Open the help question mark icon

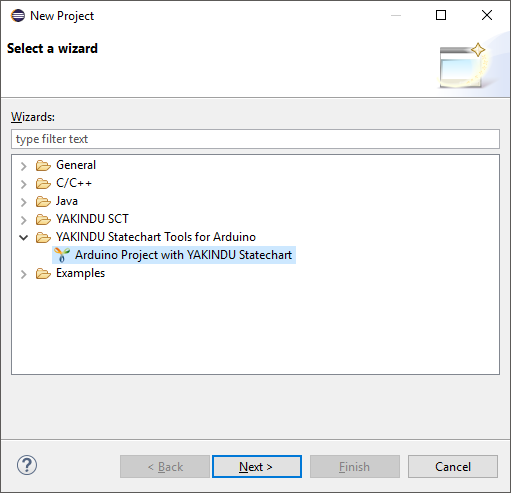[27, 465]
